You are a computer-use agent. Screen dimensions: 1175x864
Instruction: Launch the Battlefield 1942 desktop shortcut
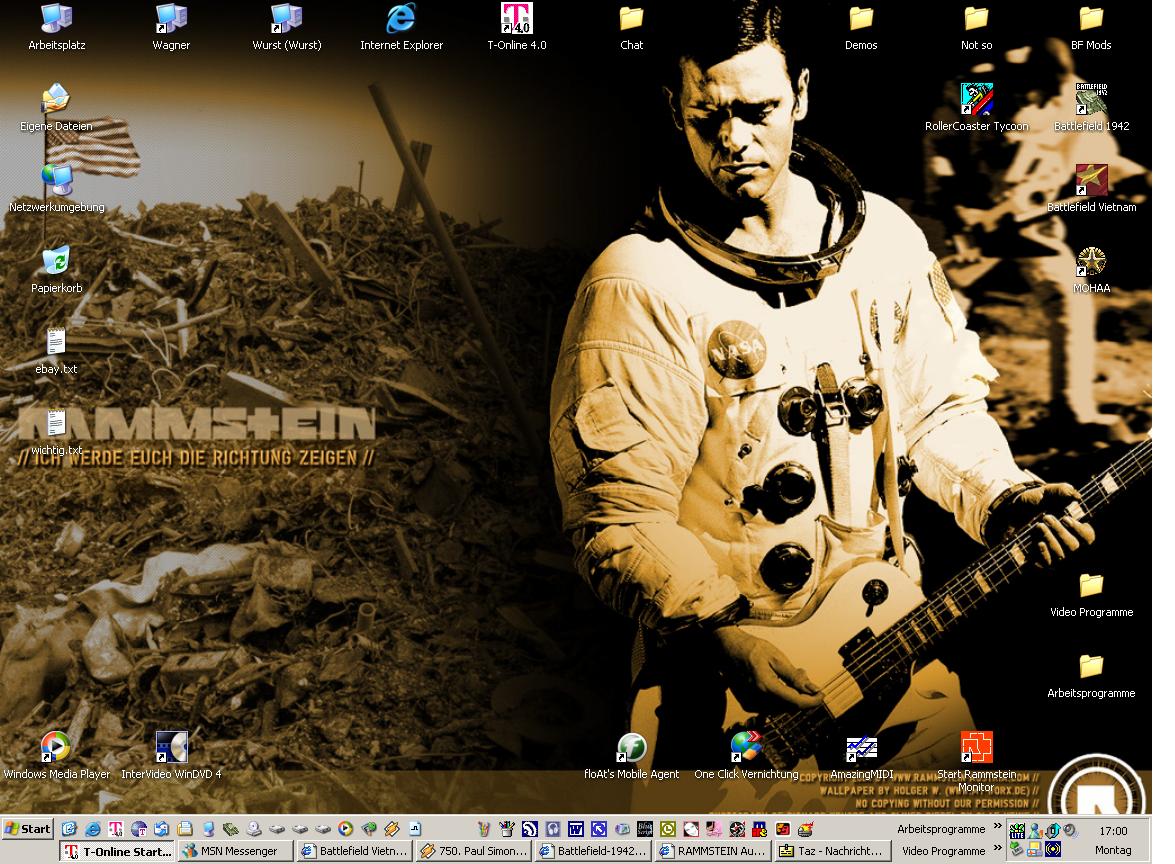1091,108
